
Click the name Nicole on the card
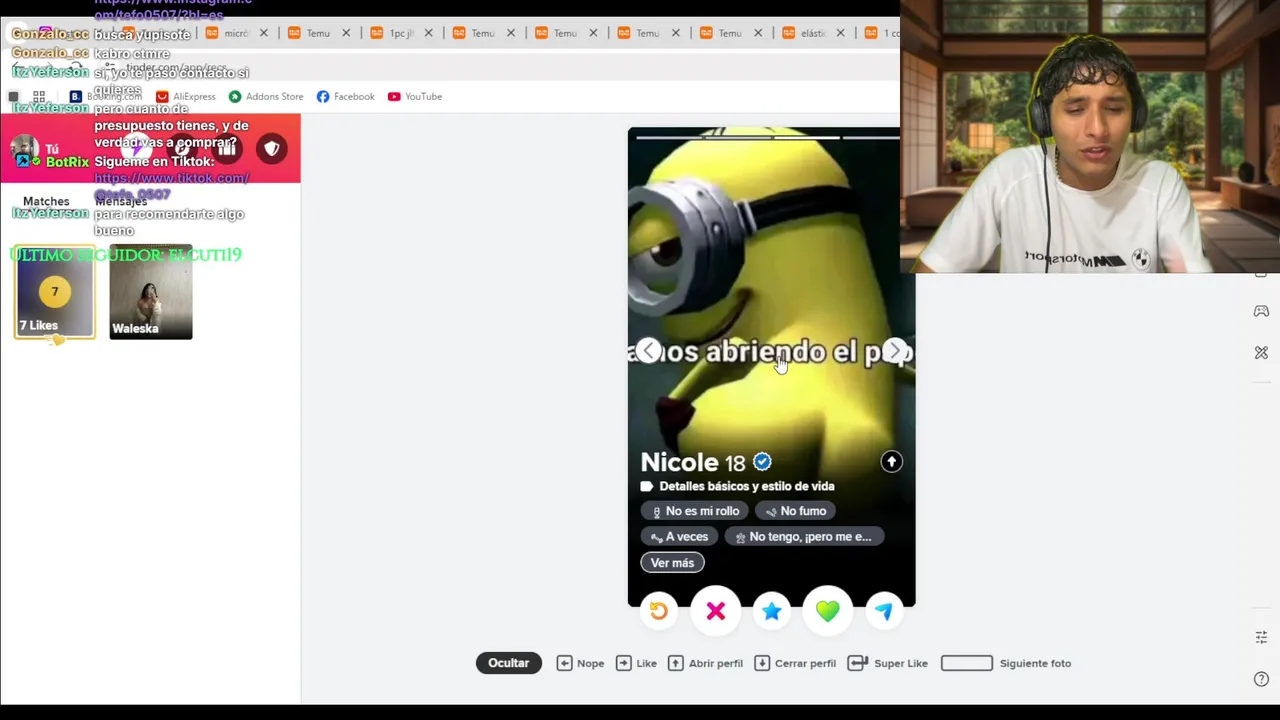679,462
